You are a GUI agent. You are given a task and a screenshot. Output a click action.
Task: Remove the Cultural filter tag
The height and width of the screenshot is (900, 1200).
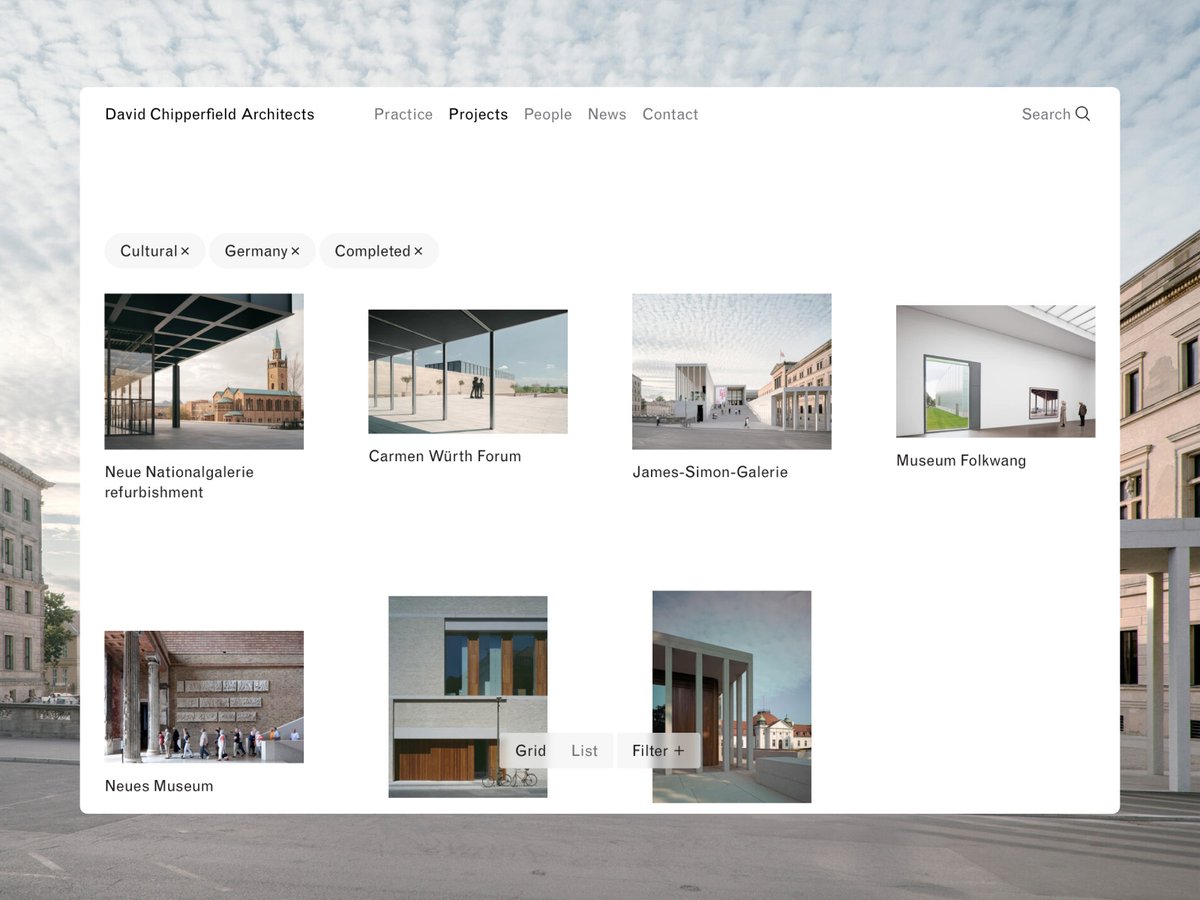pyautogui.click(x=185, y=251)
